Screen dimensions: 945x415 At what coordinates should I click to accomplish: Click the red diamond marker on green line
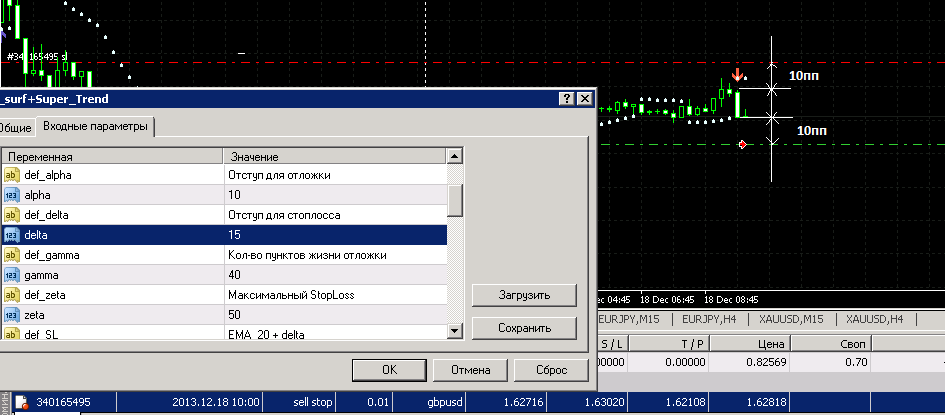tap(742, 145)
